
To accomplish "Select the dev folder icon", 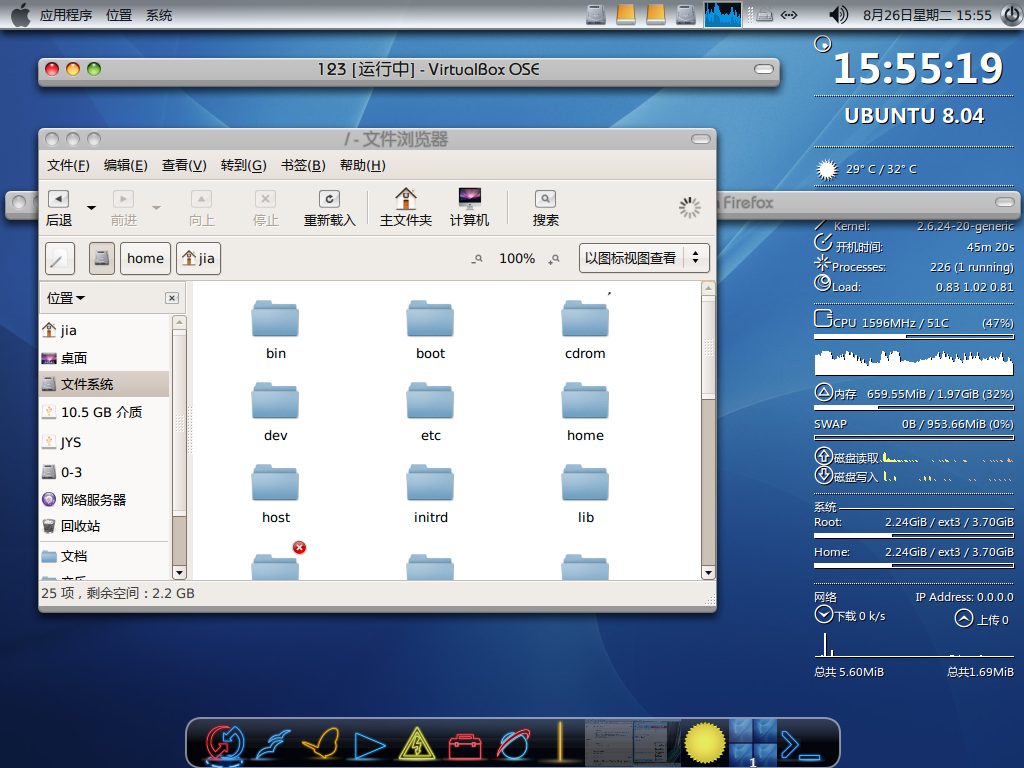I will (275, 400).
